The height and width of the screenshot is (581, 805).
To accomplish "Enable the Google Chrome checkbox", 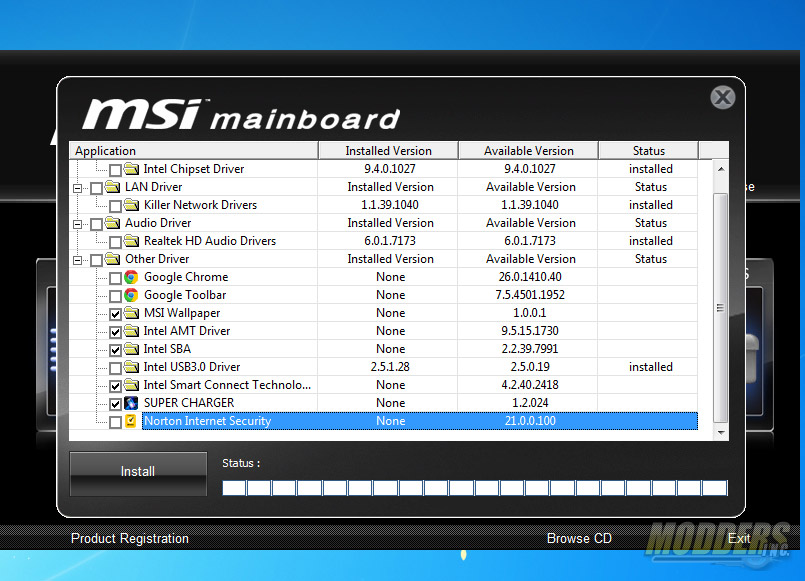I will coord(117,277).
